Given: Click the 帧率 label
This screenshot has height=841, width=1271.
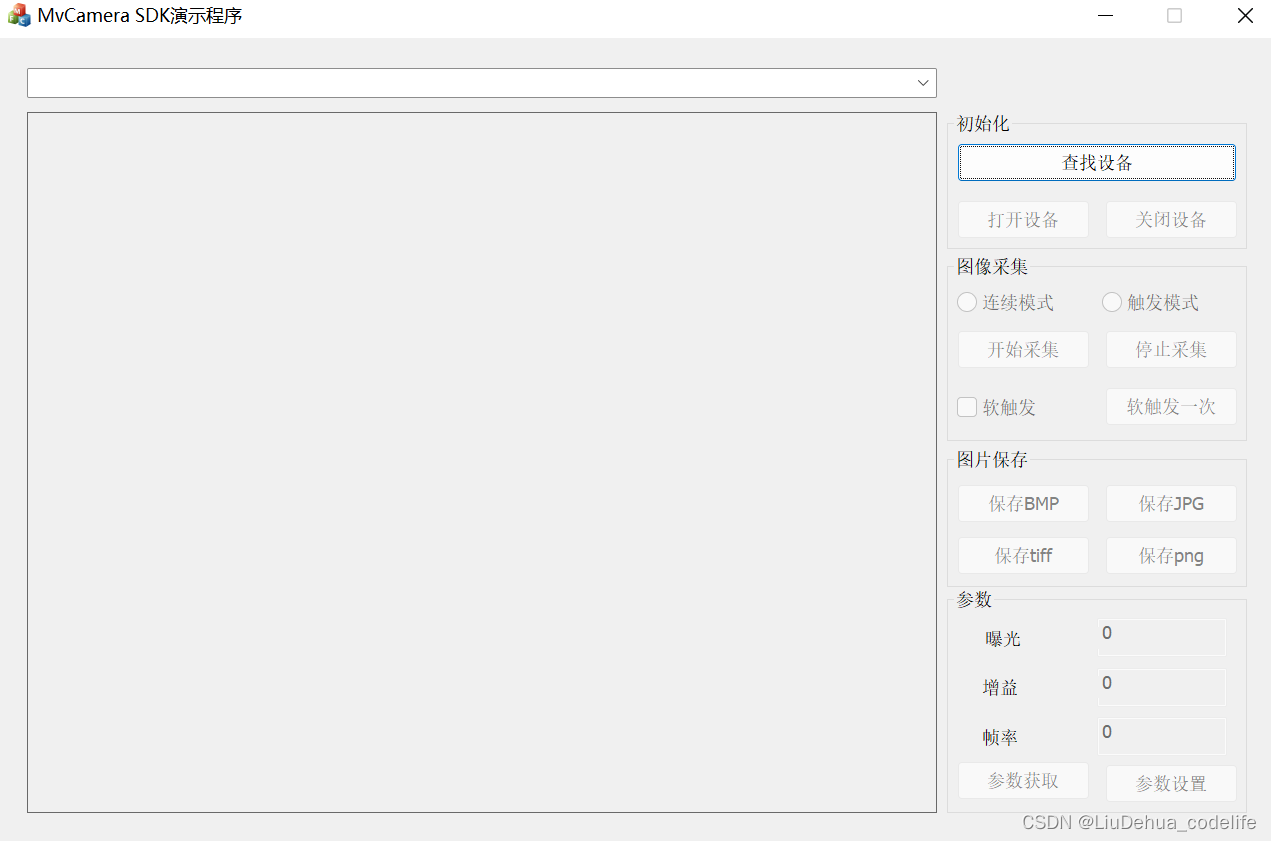Looking at the screenshot, I should pos(1000,738).
